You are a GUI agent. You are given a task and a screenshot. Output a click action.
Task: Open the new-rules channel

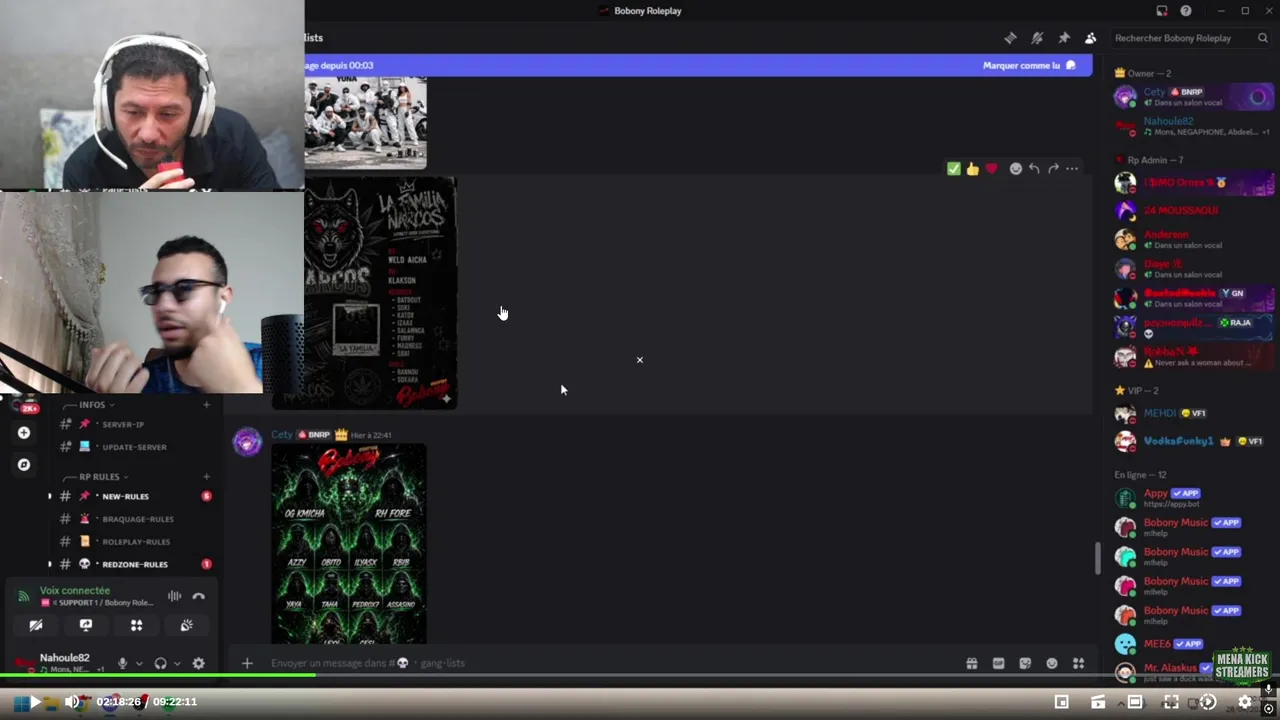125,496
